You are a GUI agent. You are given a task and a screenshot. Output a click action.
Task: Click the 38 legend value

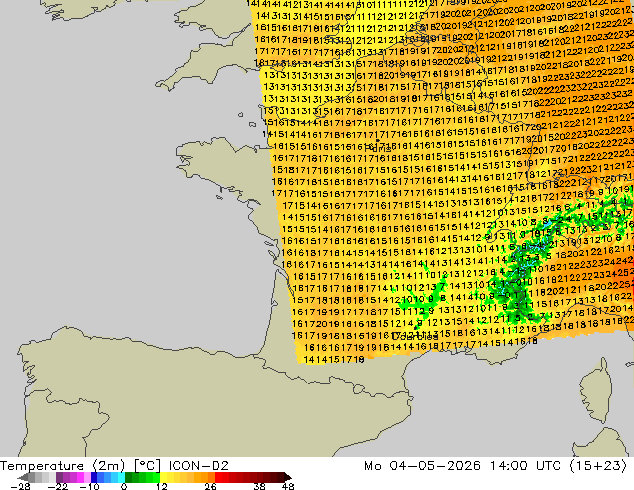point(260,486)
